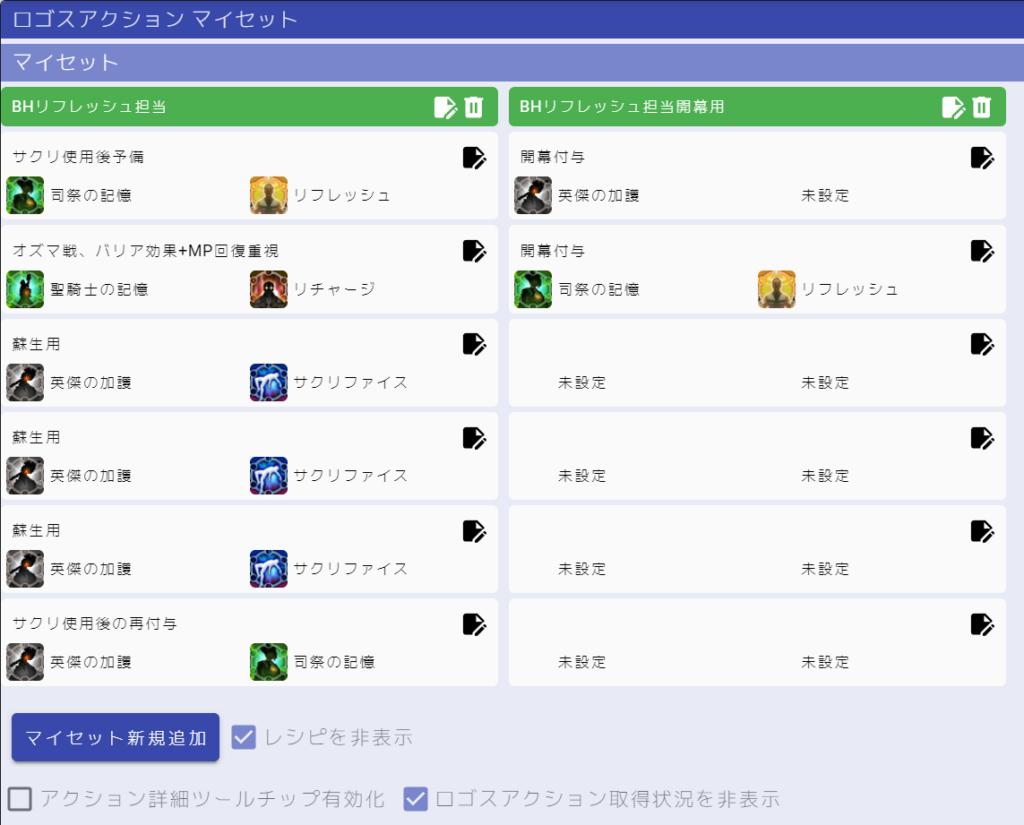Viewport: 1024px width, 825px height.
Task: Open edit icon for サクリ使用後の再付与 row
Action: [474, 624]
